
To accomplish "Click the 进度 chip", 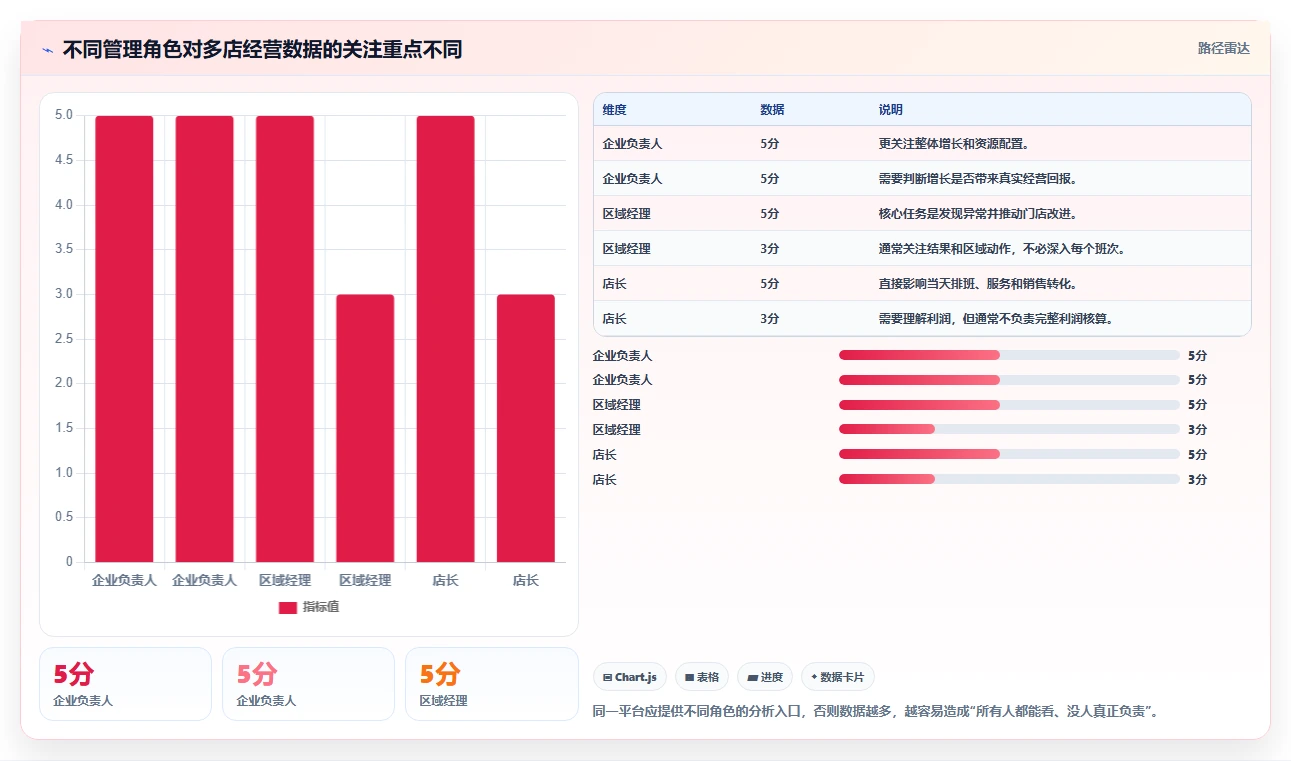I will pos(765,677).
